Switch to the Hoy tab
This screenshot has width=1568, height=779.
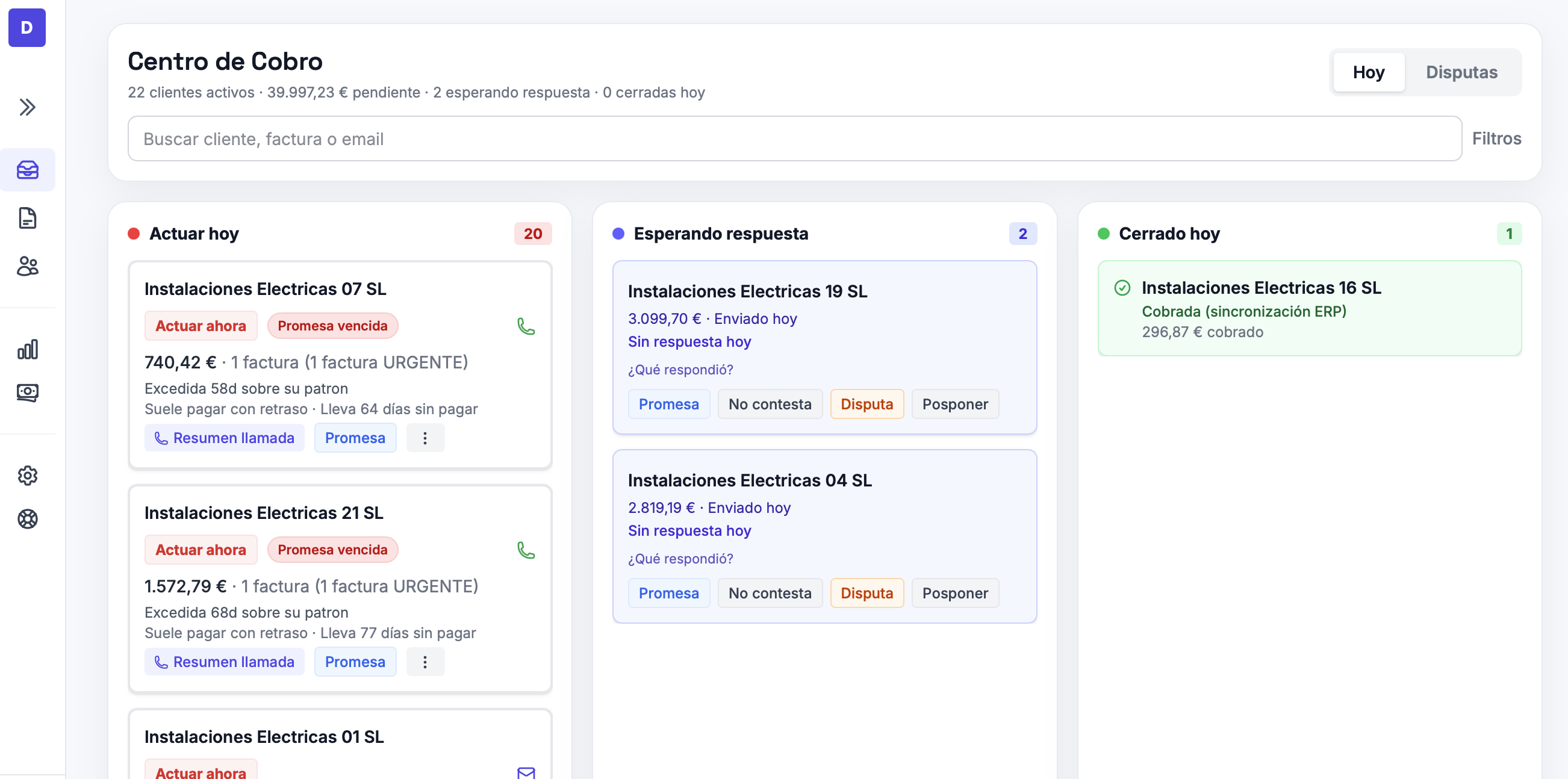[1368, 72]
